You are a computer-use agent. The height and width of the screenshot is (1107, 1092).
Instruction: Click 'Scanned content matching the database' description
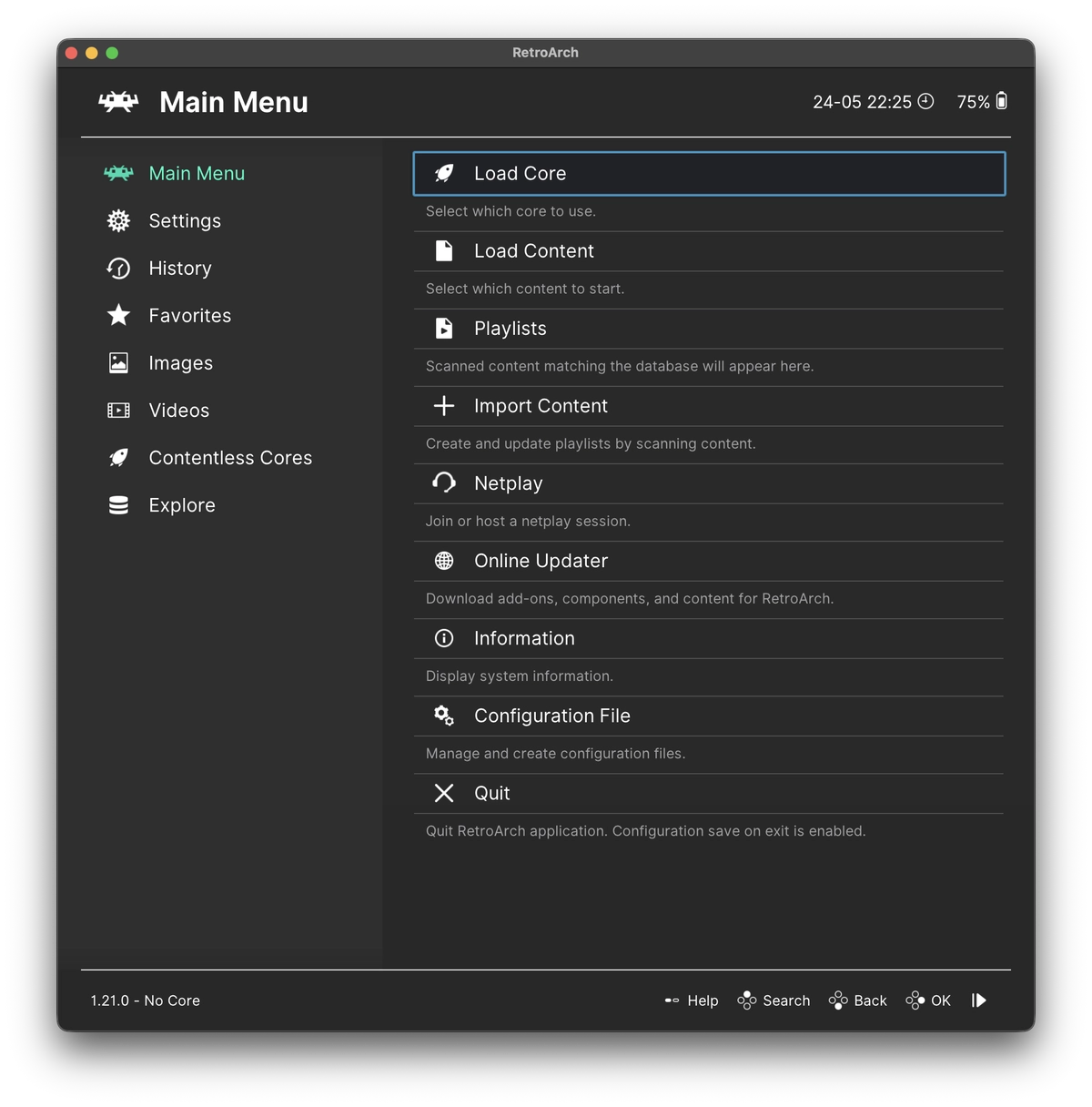tap(620, 366)
